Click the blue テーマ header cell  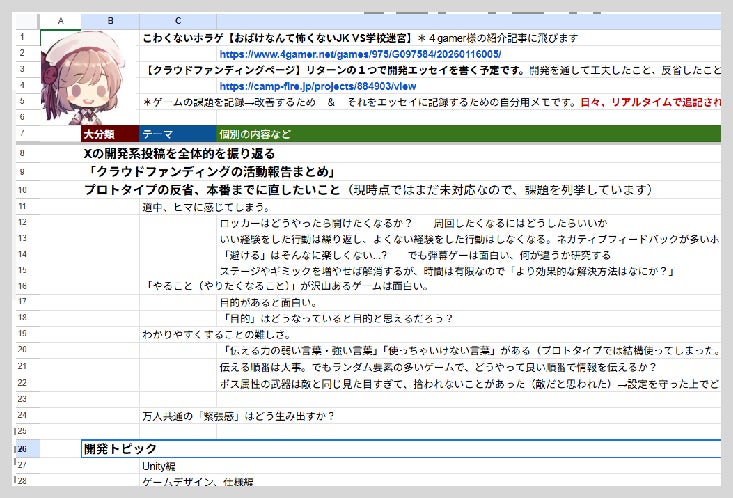178,134
